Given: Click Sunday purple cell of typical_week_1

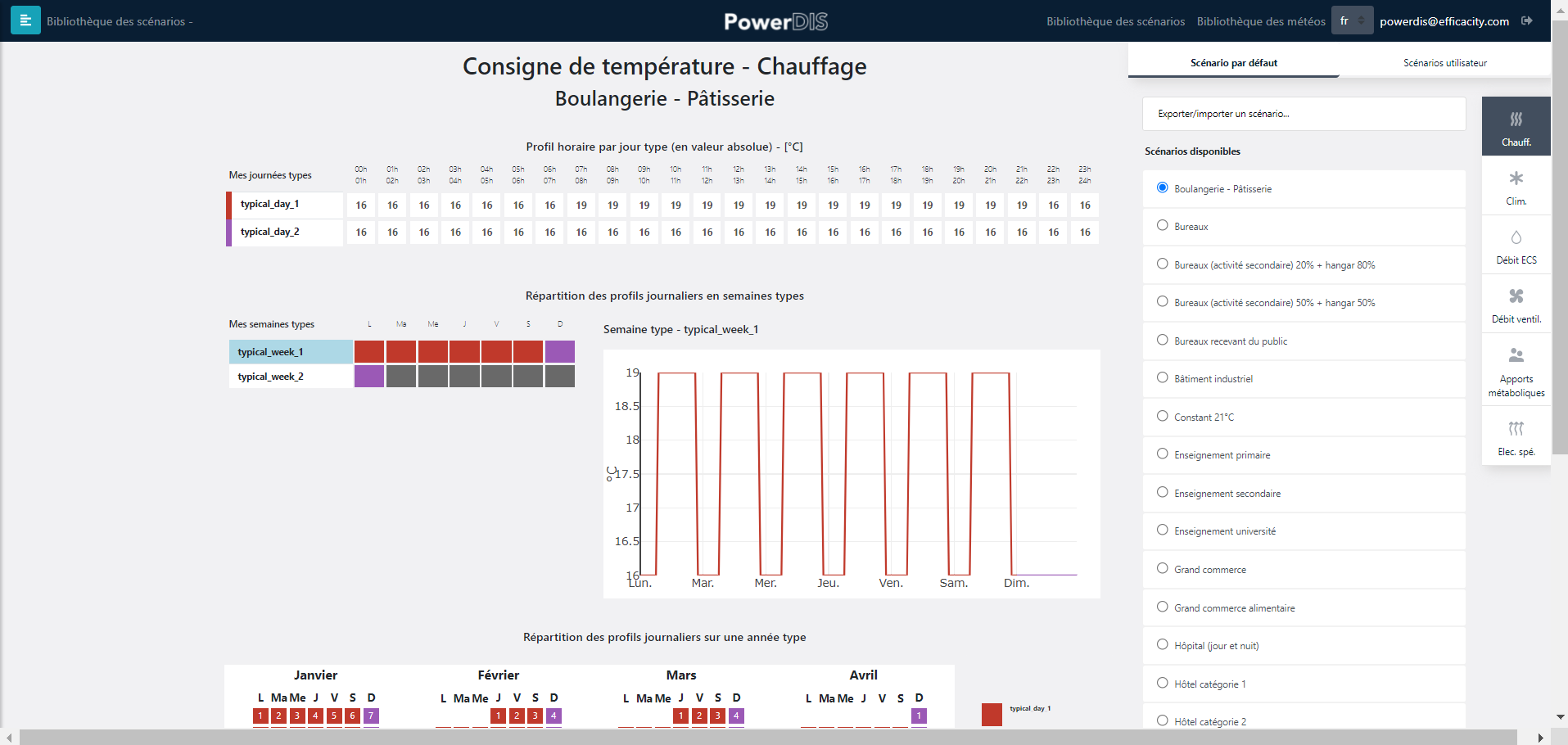Looking at the screenshot, I should [560, 352].
